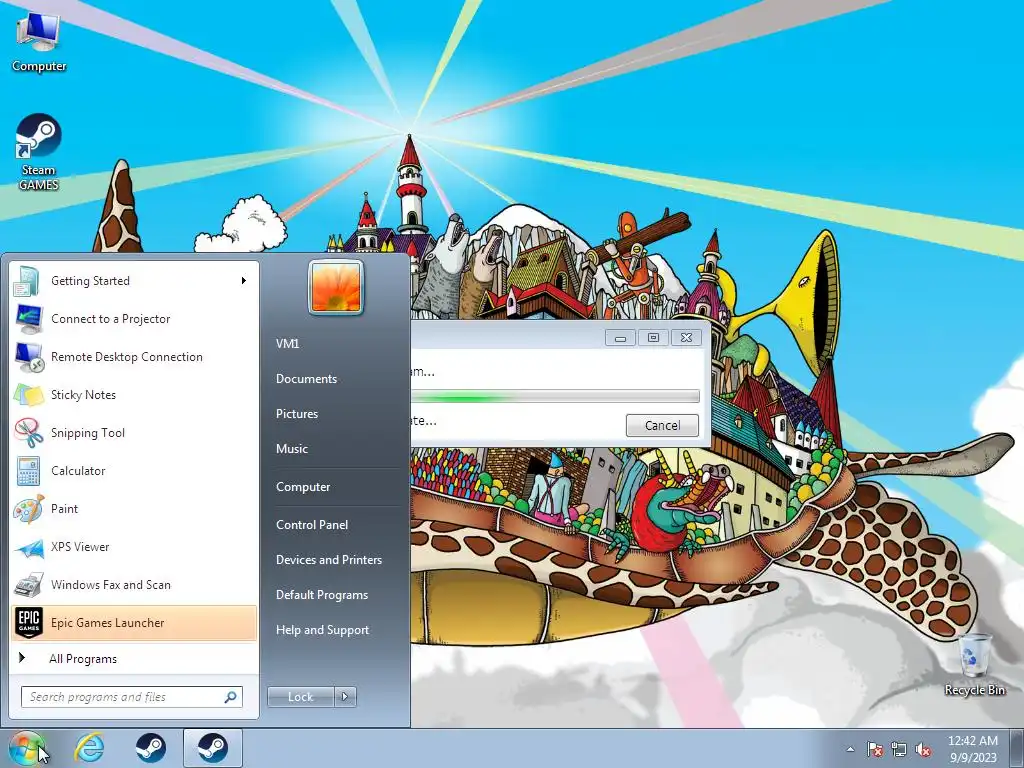Click the active Steam taskbar button

[x=212, y=748]
